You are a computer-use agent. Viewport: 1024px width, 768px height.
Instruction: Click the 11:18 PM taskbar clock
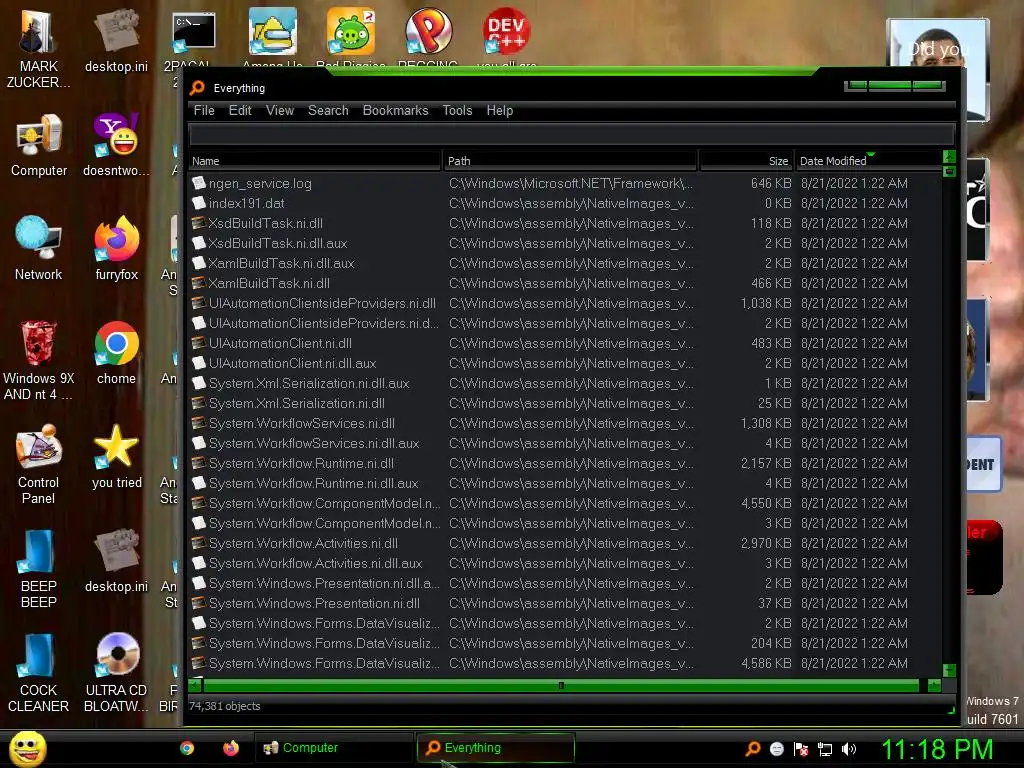click(x=937, y=749)
